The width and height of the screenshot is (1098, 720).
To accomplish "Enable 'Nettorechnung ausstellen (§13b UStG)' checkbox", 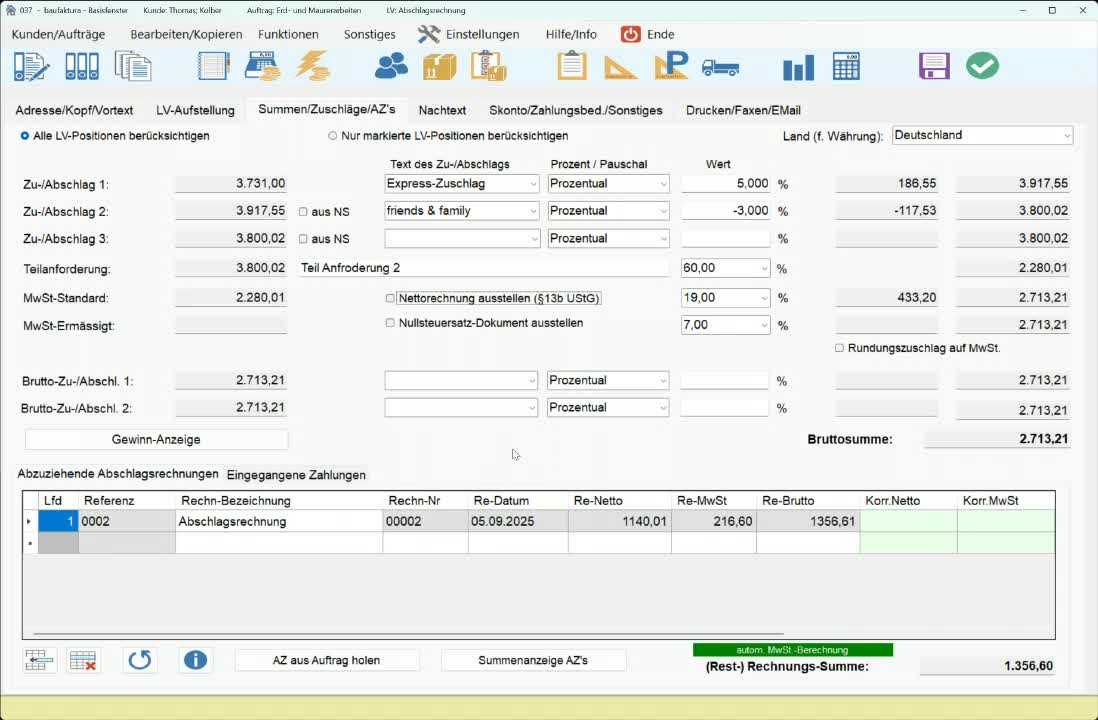I will click(390, 298).
